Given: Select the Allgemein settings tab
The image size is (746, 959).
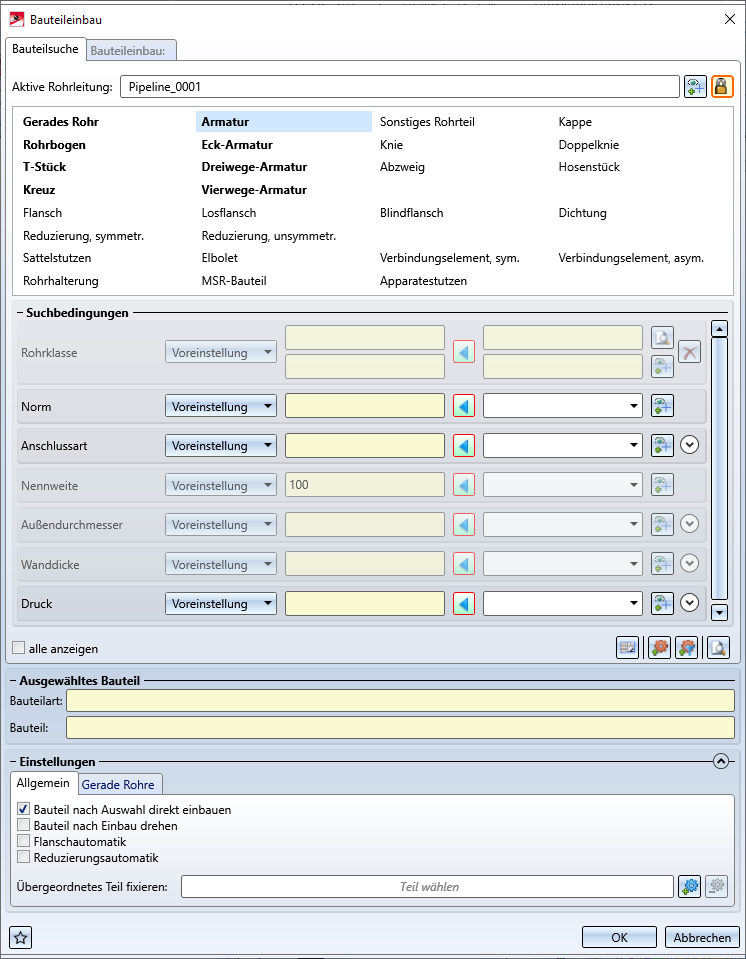Looking at the screenshot, I should click(x=43, y=783).
